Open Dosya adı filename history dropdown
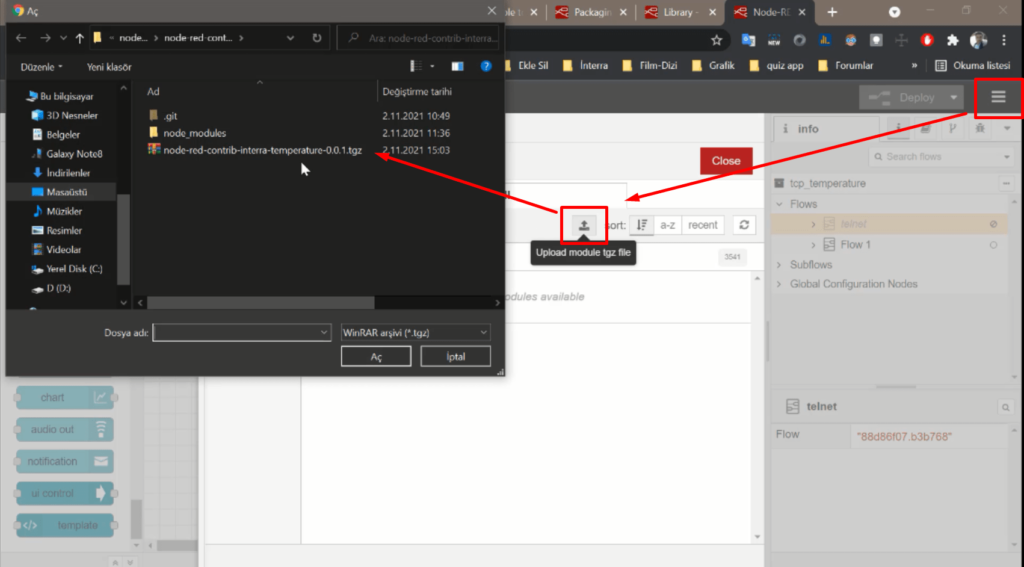This screenshot has width=1024, height=567. (x=324, y=332)
